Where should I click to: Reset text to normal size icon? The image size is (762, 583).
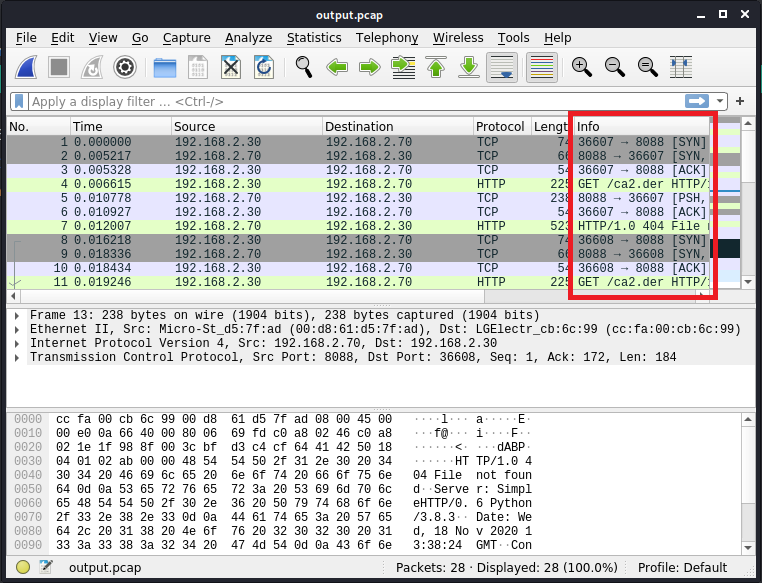point(648,67)
